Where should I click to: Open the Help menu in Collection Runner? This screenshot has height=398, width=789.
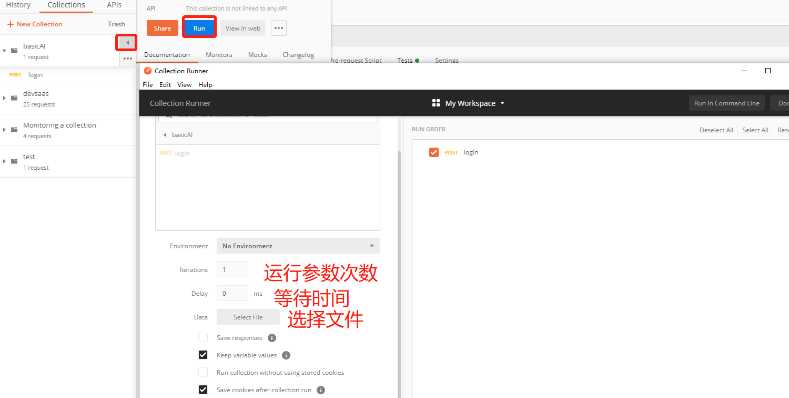[x=205, y=85]
